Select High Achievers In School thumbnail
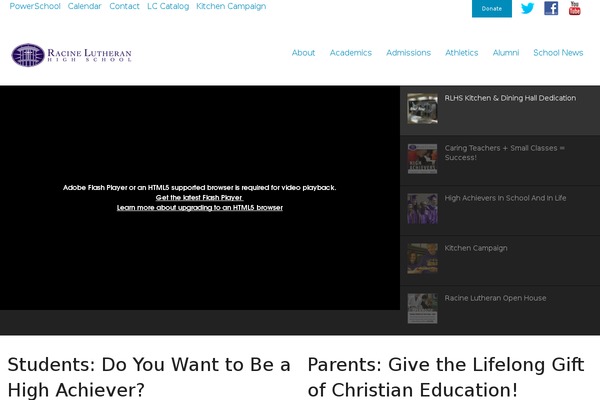Screen dimensions: 600x400 422,209
